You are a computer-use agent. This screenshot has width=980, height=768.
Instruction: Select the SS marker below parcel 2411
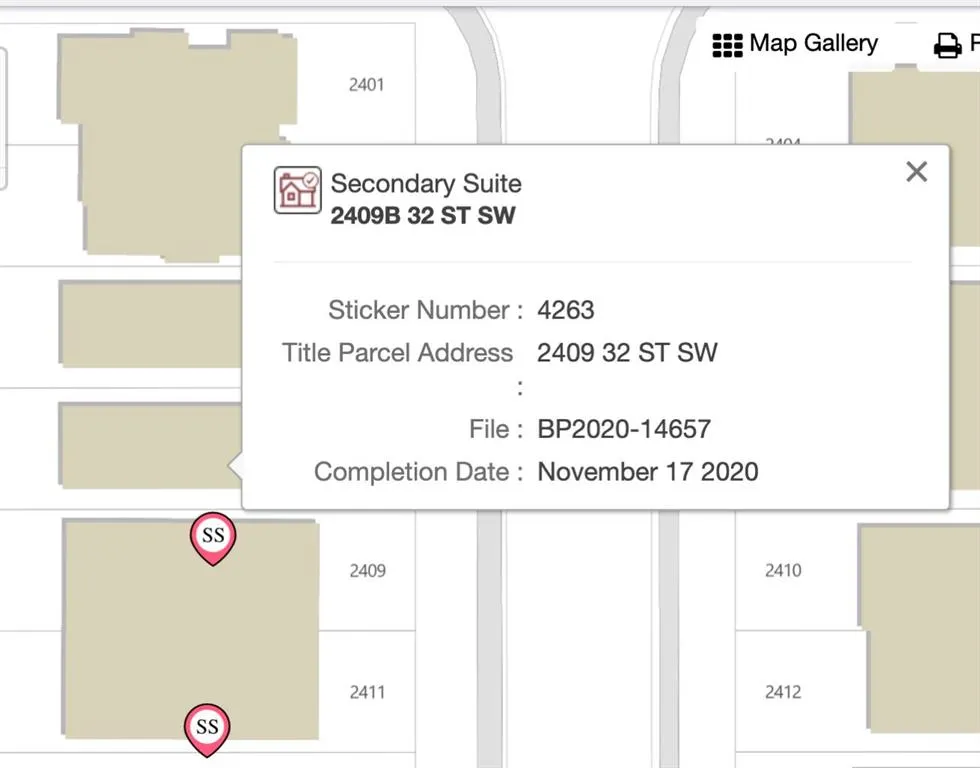click(x=207, y=728)
